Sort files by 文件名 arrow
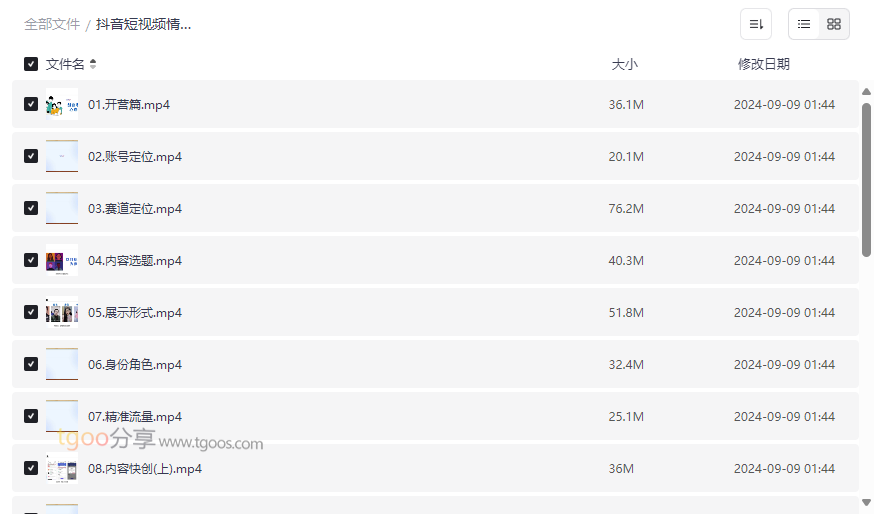Viewport: 874px width, 514px height. (x=93, y=64)
